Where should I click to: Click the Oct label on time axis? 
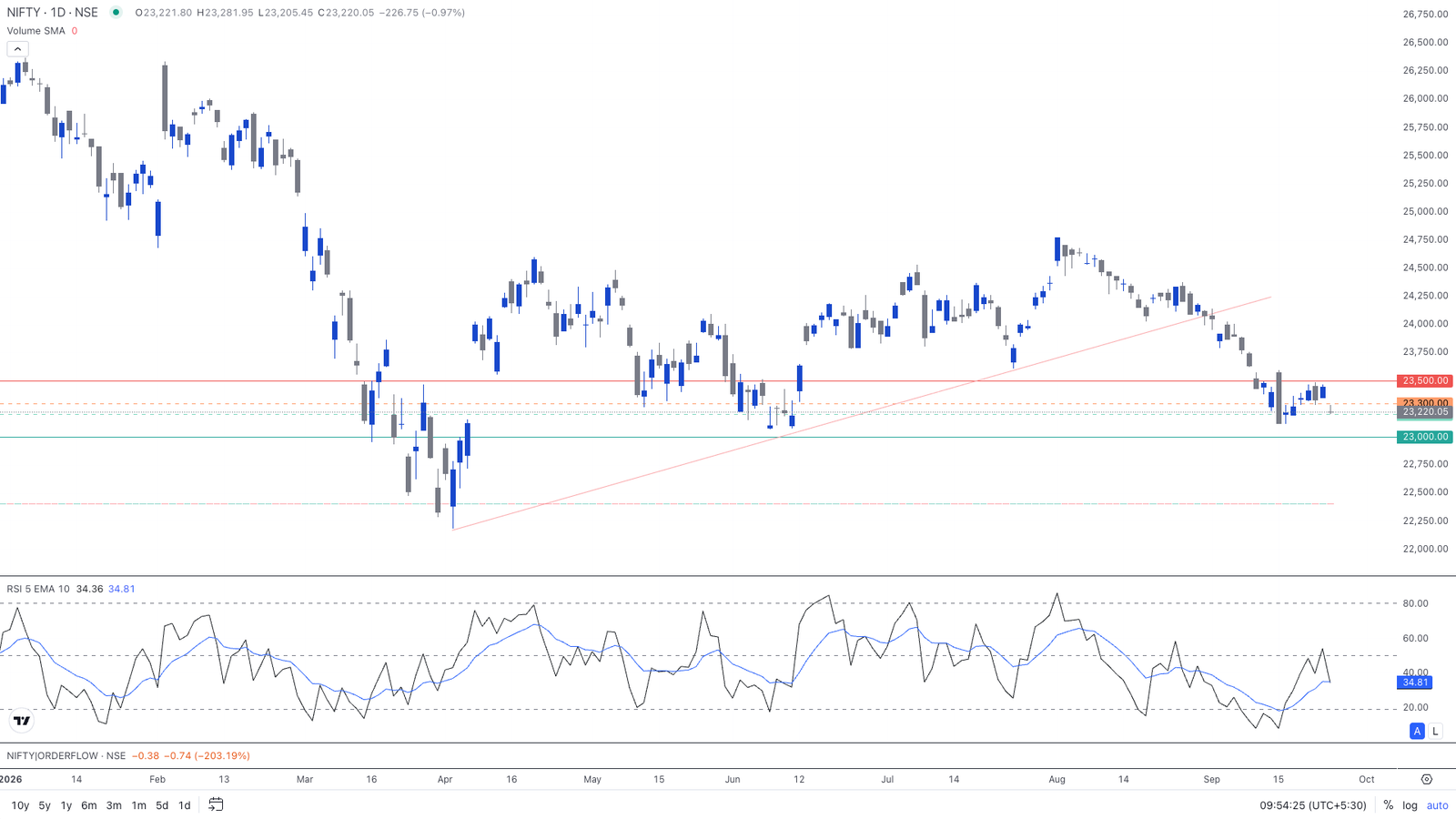(x=1367, y=780)
